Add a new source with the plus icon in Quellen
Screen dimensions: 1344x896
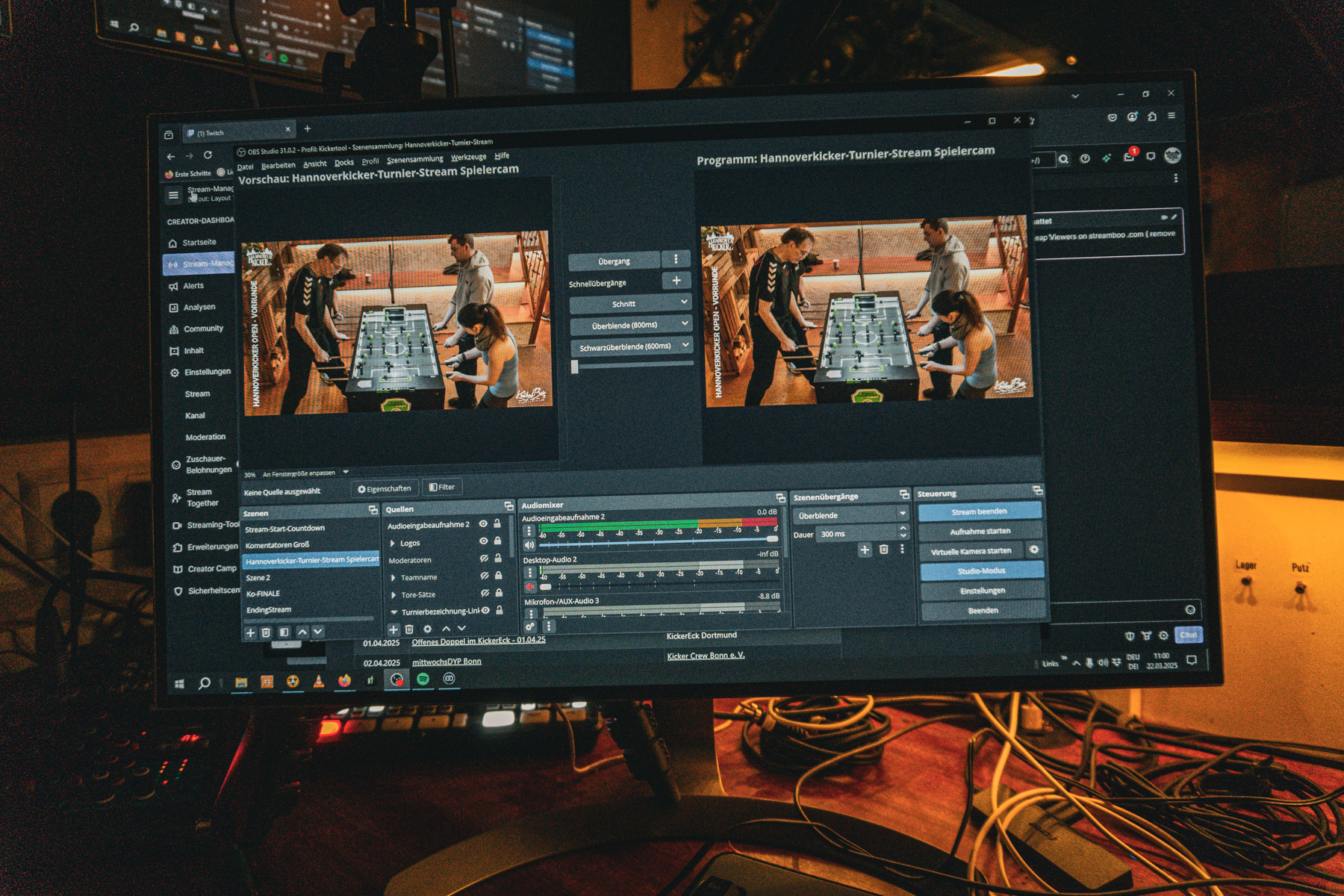[x=393, y=630]
